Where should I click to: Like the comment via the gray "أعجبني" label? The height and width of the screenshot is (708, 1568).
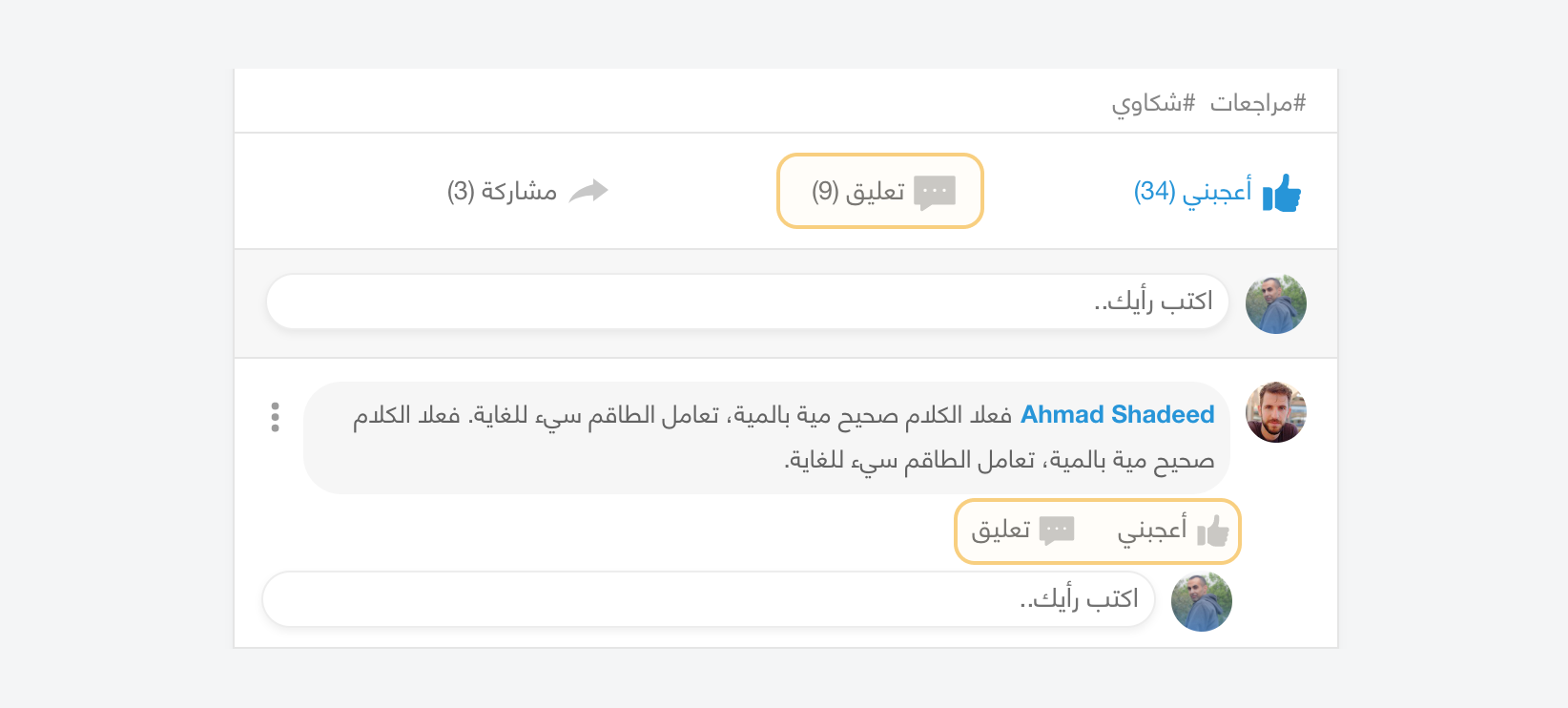1152,530
